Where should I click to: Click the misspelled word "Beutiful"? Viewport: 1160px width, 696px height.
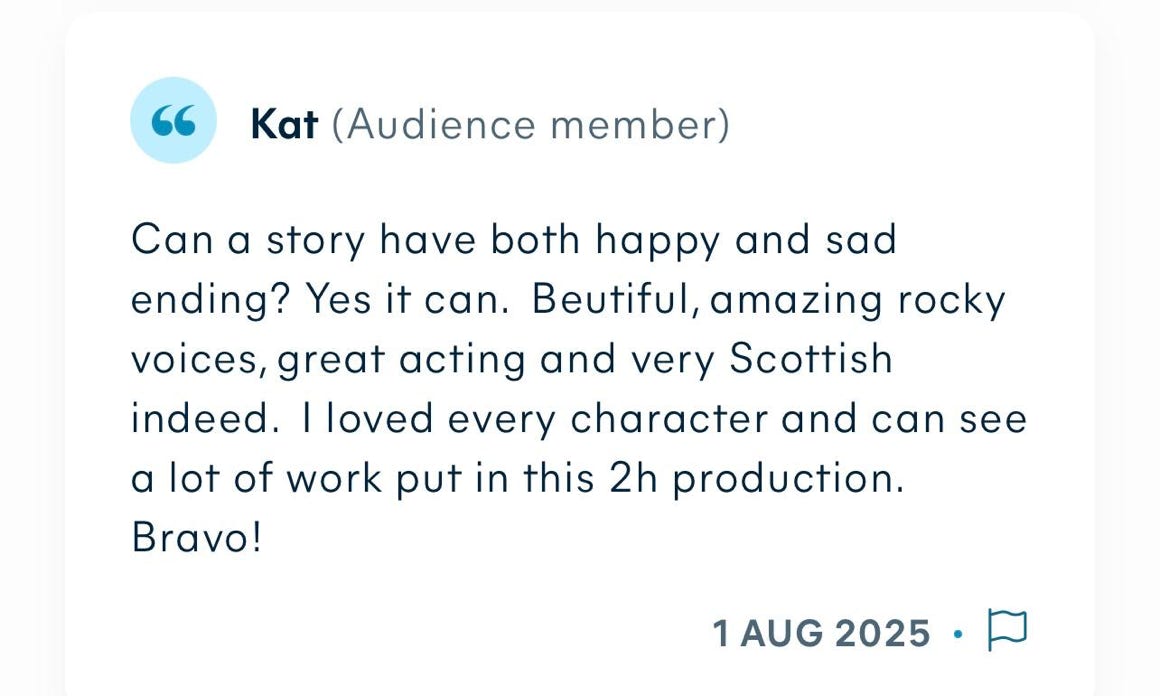(609, 300)
